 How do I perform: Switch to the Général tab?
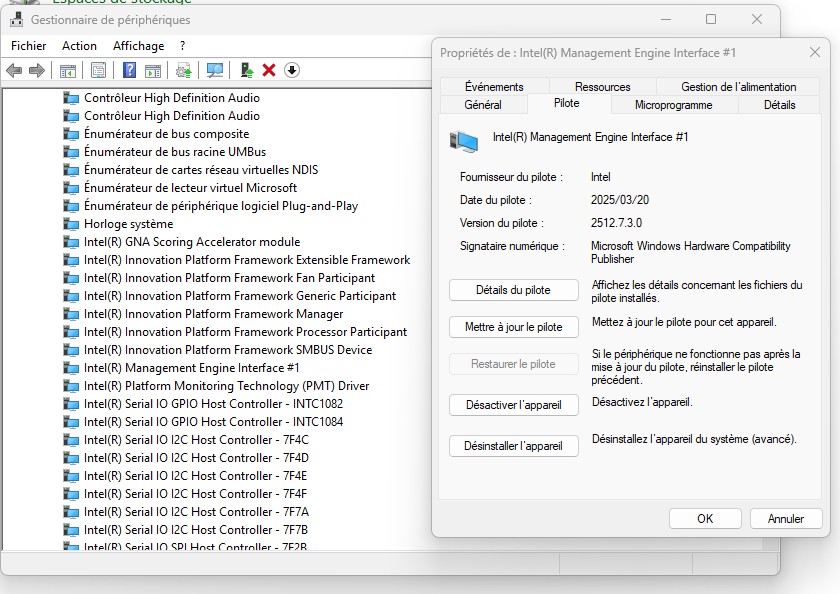(483, 105)
